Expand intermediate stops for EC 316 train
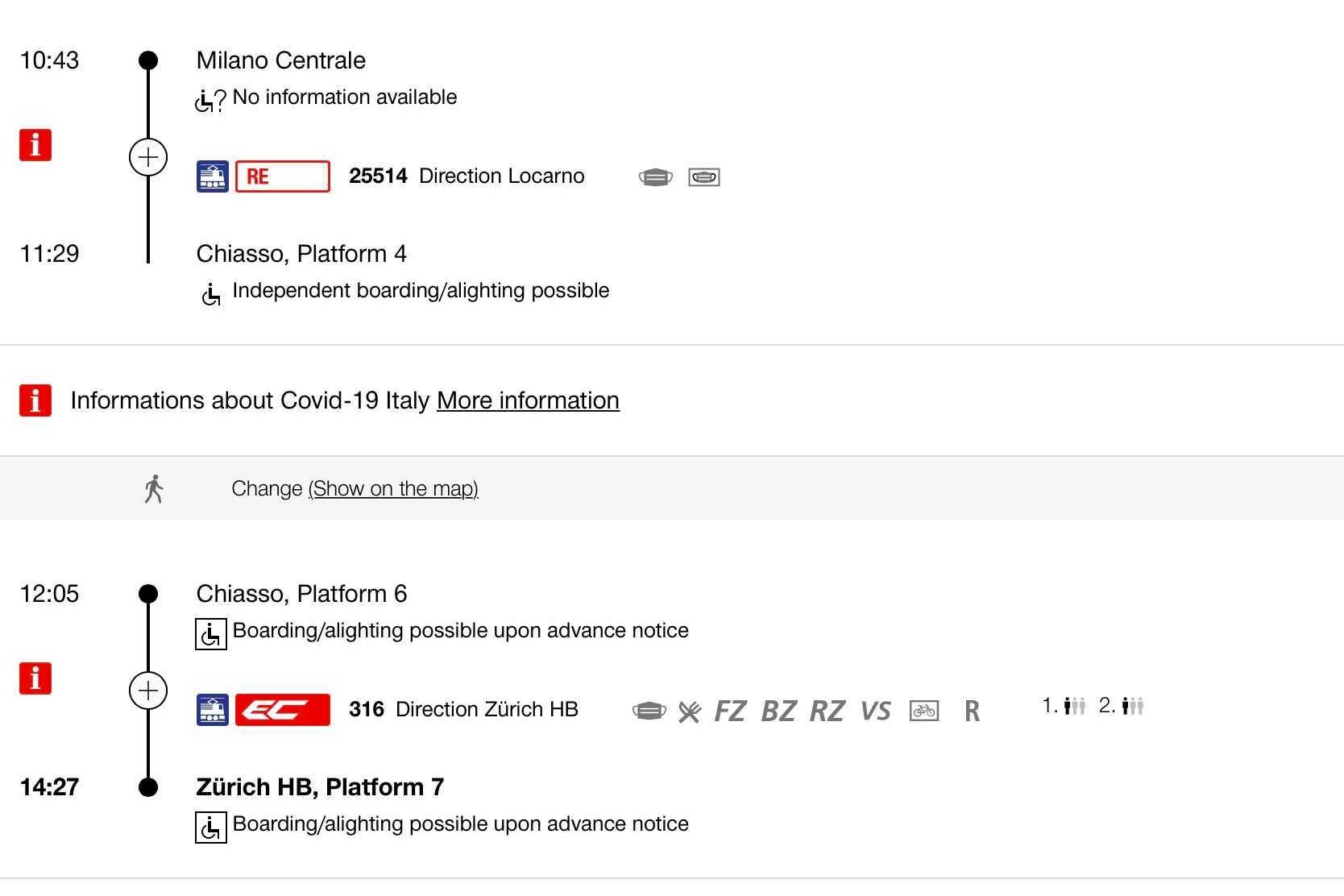This screenshot has width=1344, height=896. pos(148,691)
